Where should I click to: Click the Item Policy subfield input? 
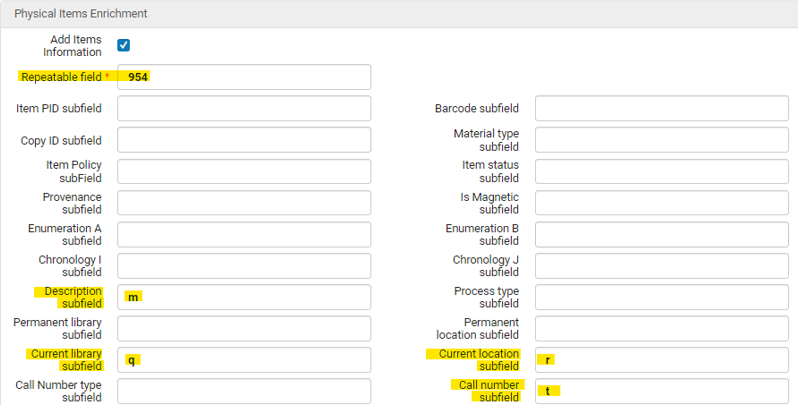click(244, 171)
